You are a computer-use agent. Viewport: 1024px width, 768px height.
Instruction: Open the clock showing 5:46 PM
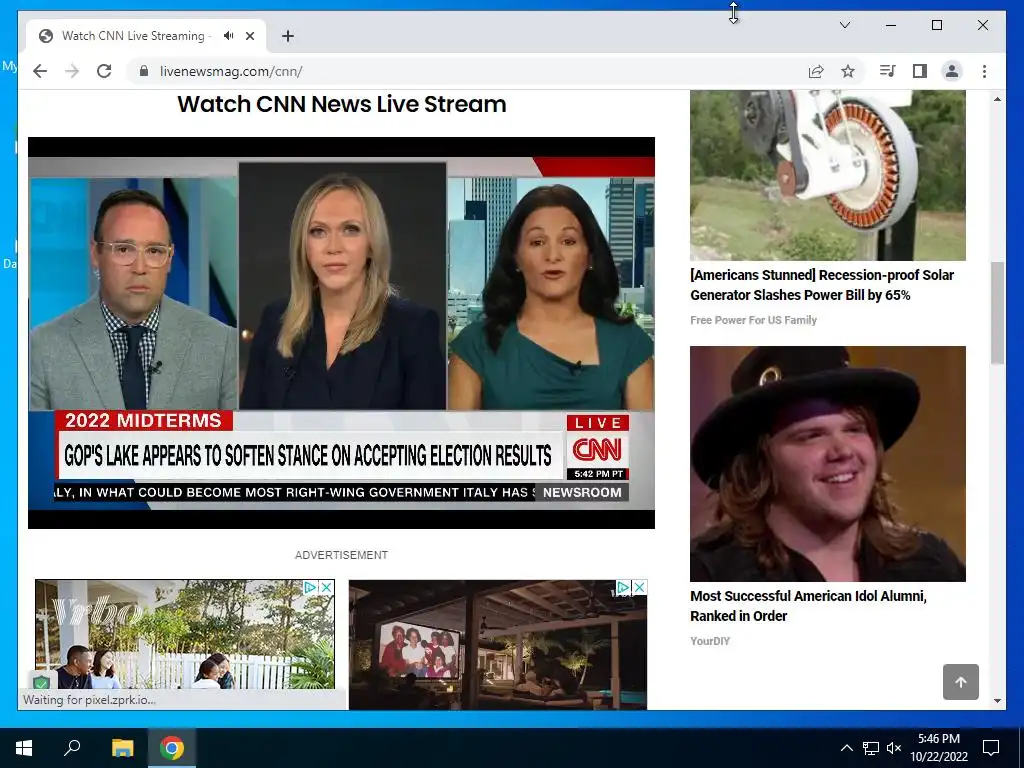939,748
